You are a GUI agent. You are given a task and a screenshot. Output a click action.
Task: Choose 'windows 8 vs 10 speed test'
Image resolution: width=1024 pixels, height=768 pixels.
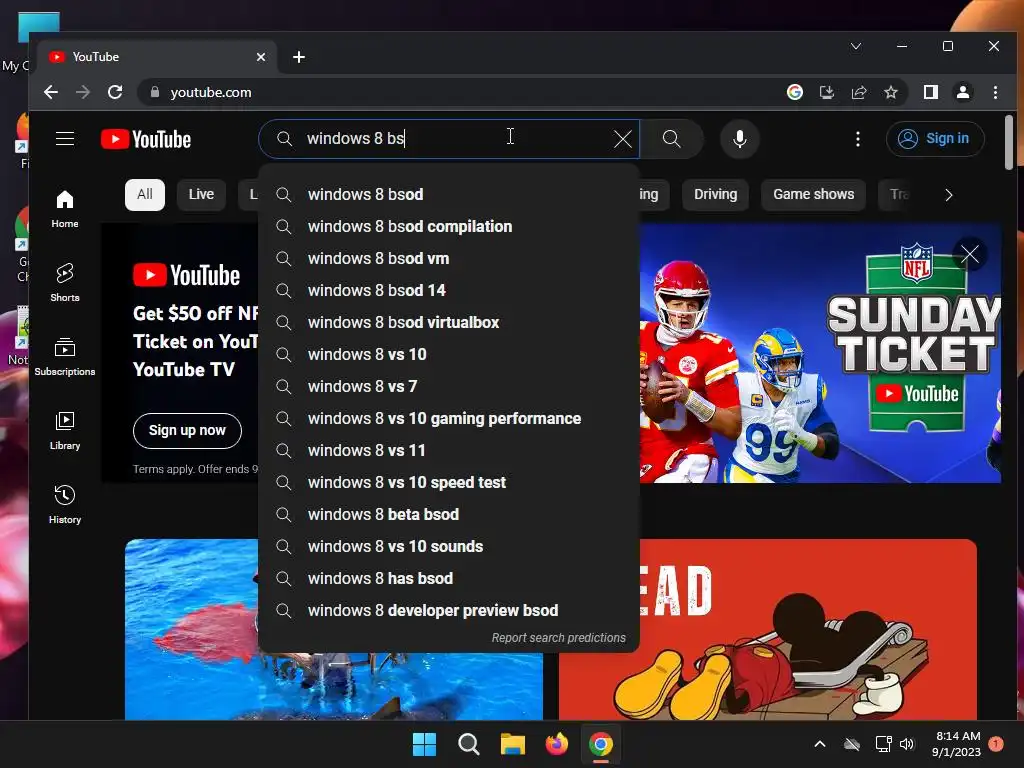click(x=449, y=483)
